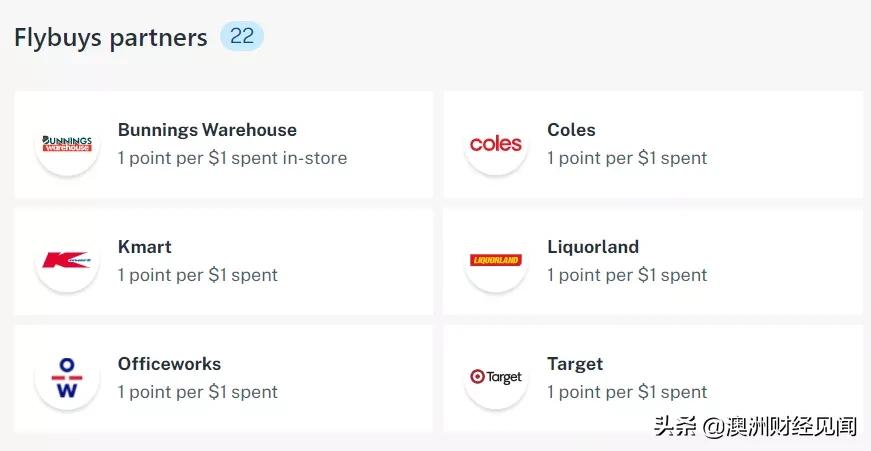The height and width of the screenshot is (451, 871).
Task: Click the Kmart points rate description
Action: click(x=197, y=275)
